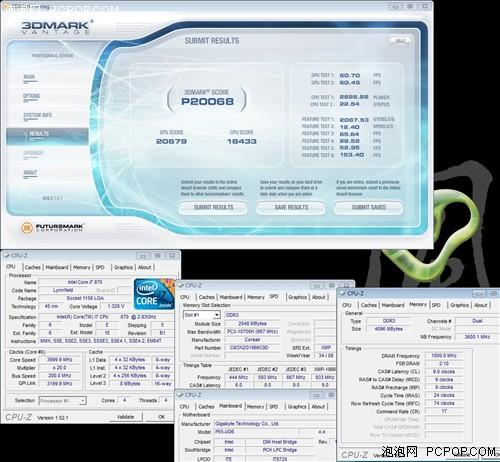Click the manufacturer value Corsair
The image size is (500, 462).
click(252, 340)
